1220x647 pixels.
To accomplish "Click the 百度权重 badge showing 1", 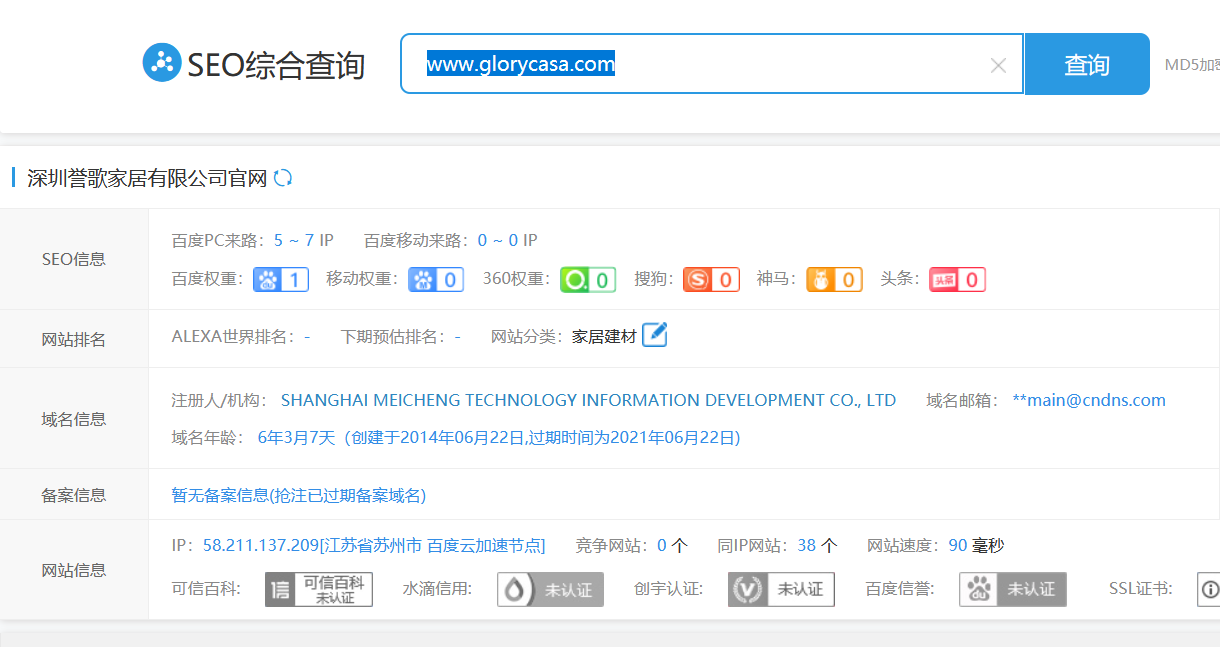I will (x=281, y=279).
